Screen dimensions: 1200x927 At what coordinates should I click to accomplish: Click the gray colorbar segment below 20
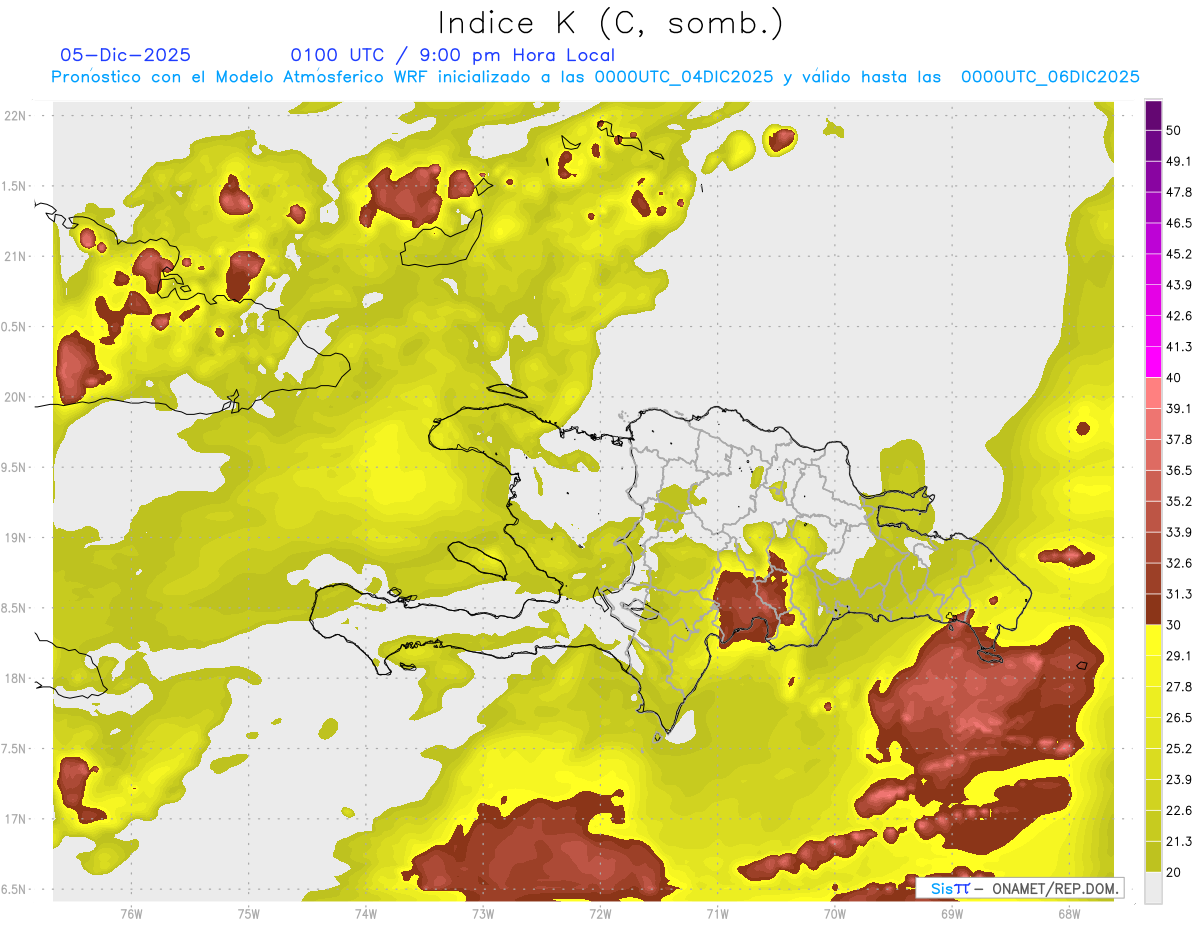1153,888
